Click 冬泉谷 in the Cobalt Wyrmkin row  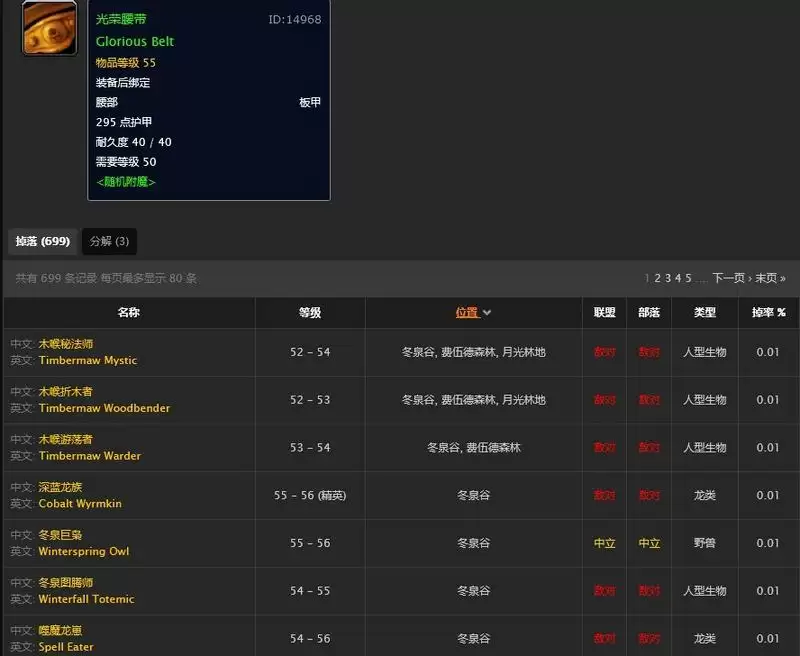point(471,495)
